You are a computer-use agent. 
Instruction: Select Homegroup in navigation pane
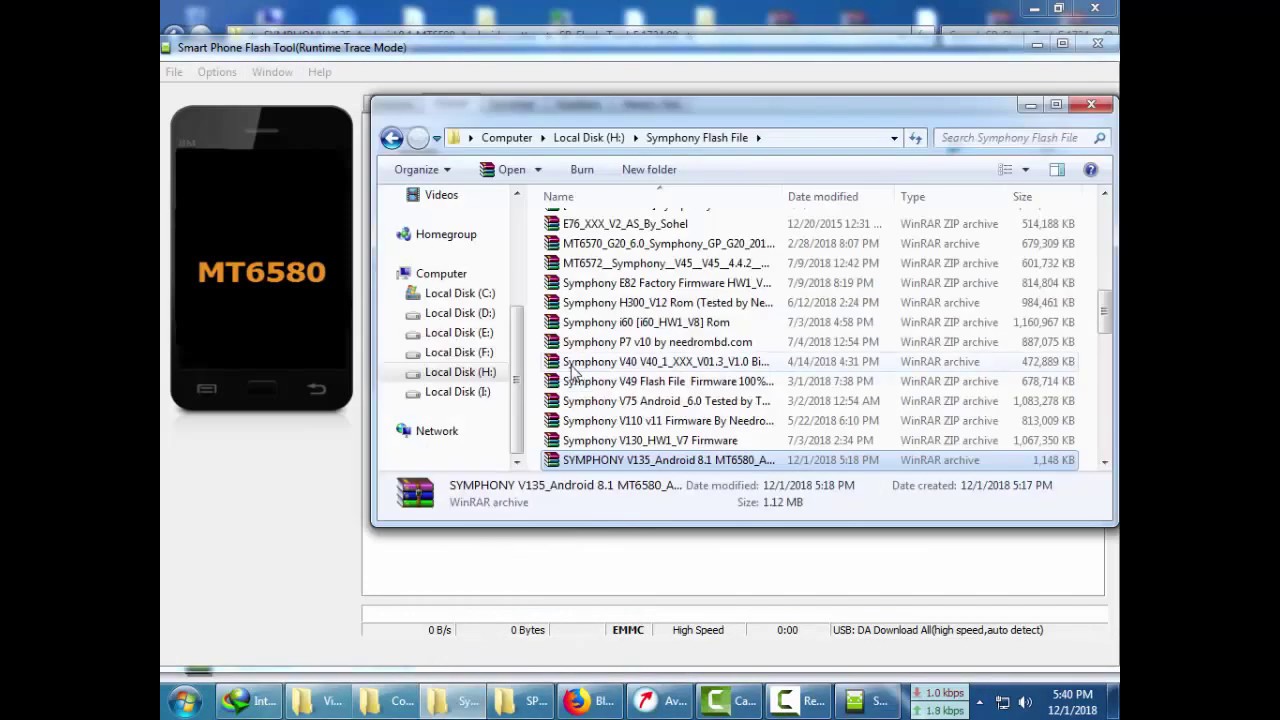(x=446, y=234)
